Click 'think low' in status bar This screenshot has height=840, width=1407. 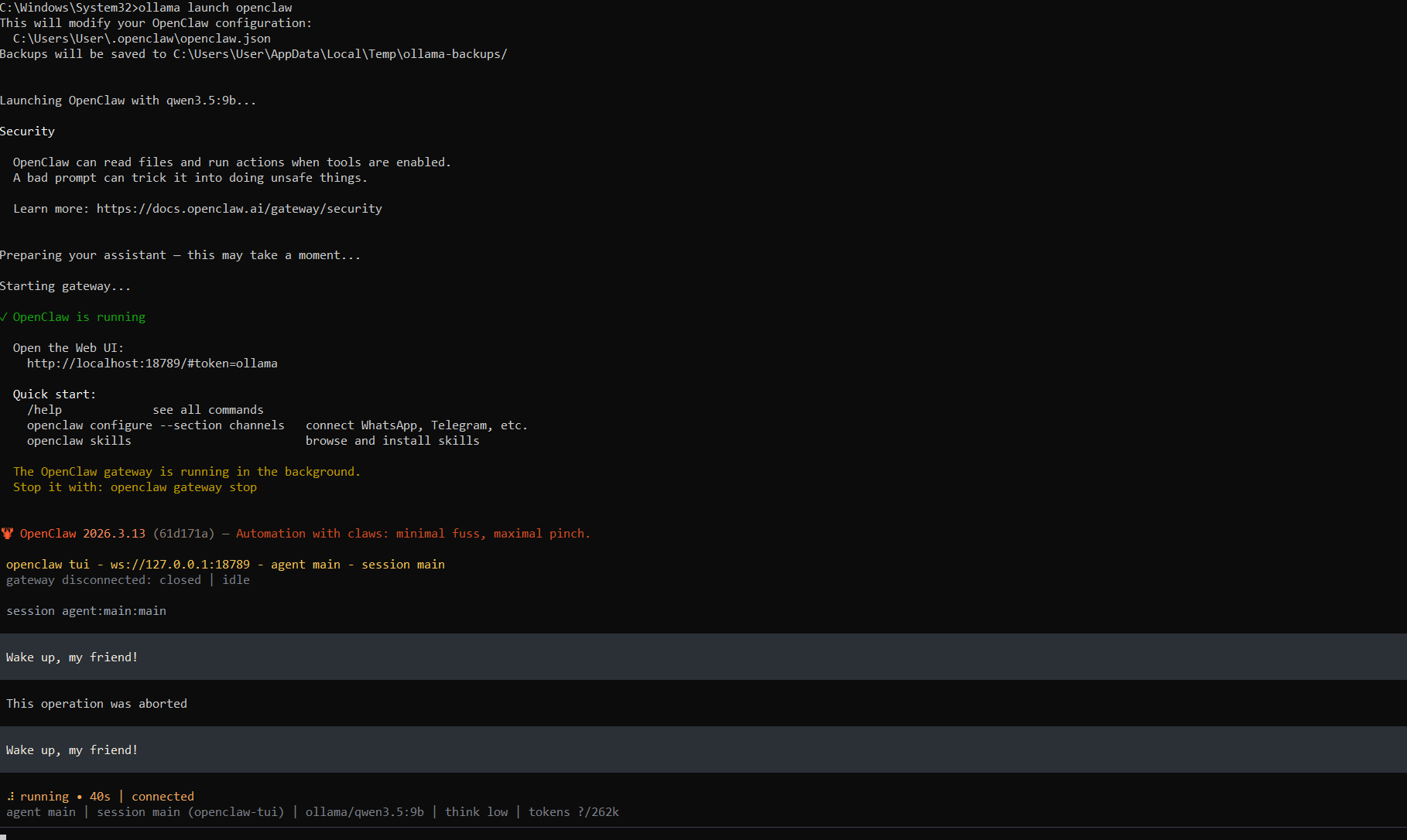[x=477, y=812]
